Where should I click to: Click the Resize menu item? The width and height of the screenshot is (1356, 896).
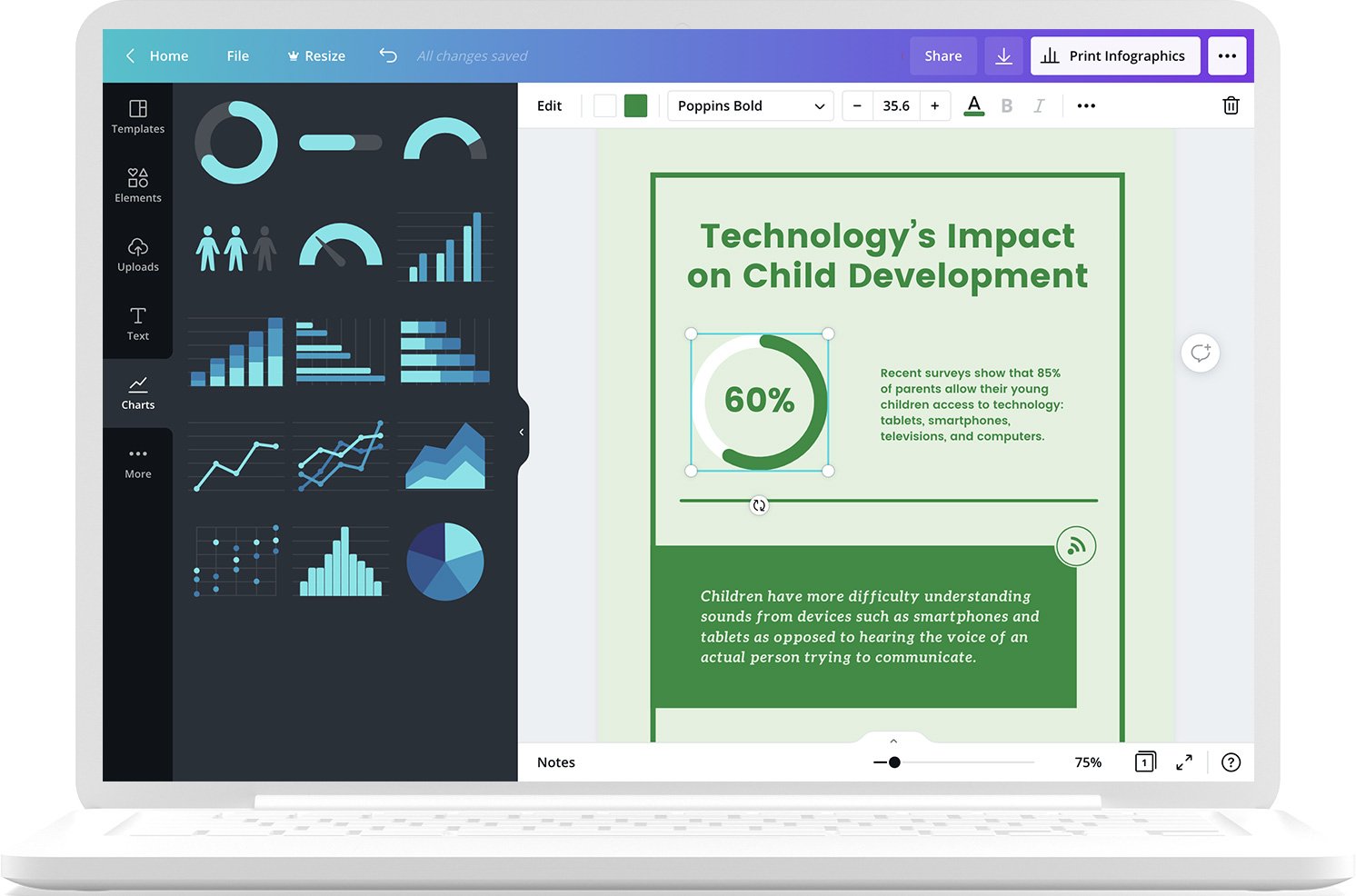point(316,55)
